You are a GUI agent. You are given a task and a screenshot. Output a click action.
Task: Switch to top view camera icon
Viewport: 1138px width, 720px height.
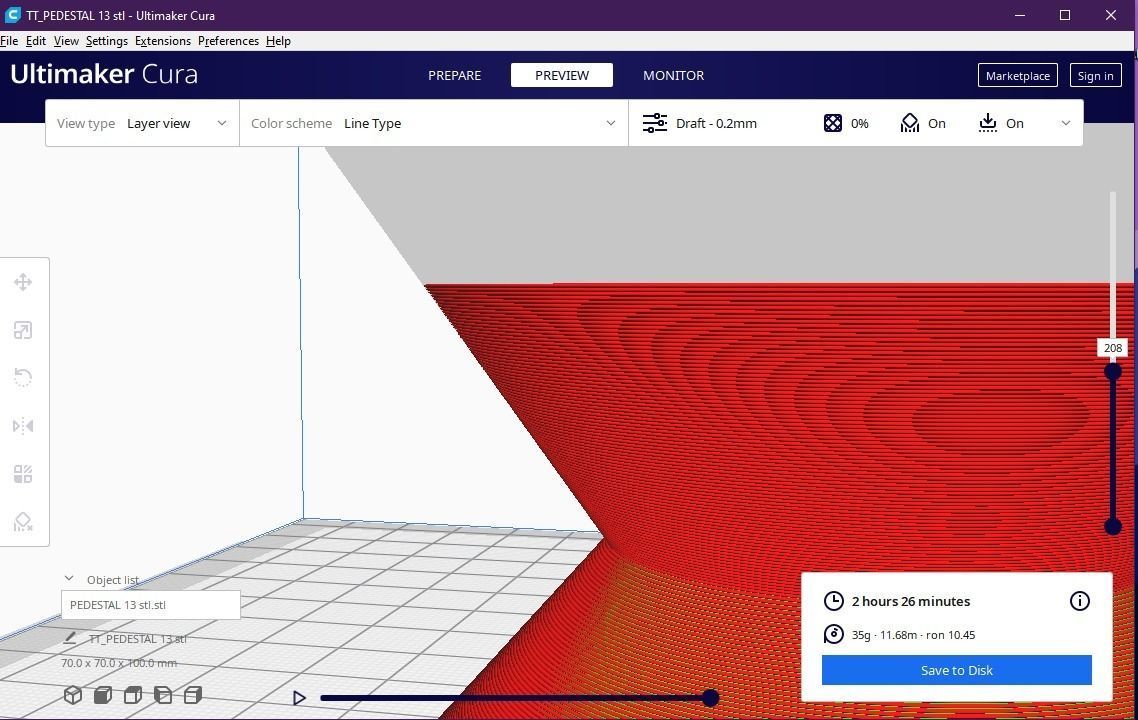pos(133,695)
